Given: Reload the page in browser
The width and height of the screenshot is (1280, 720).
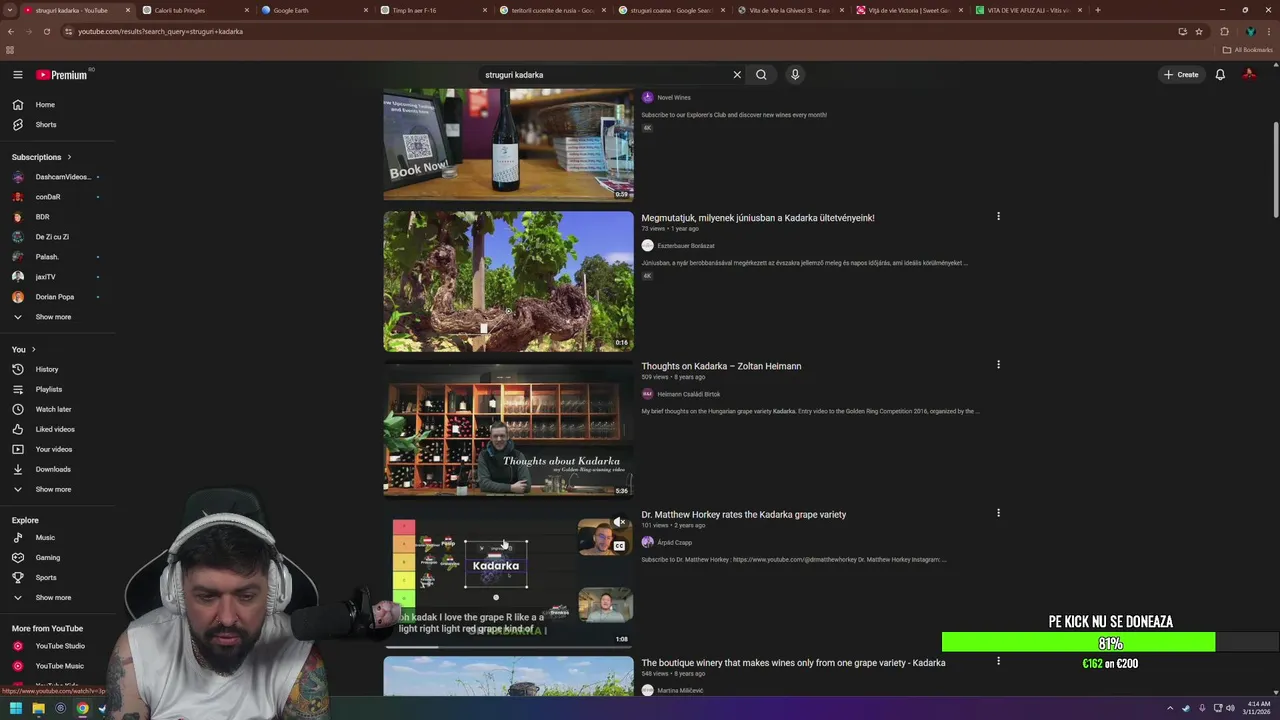Looking at the screenshot, I should tap(46, 31).
